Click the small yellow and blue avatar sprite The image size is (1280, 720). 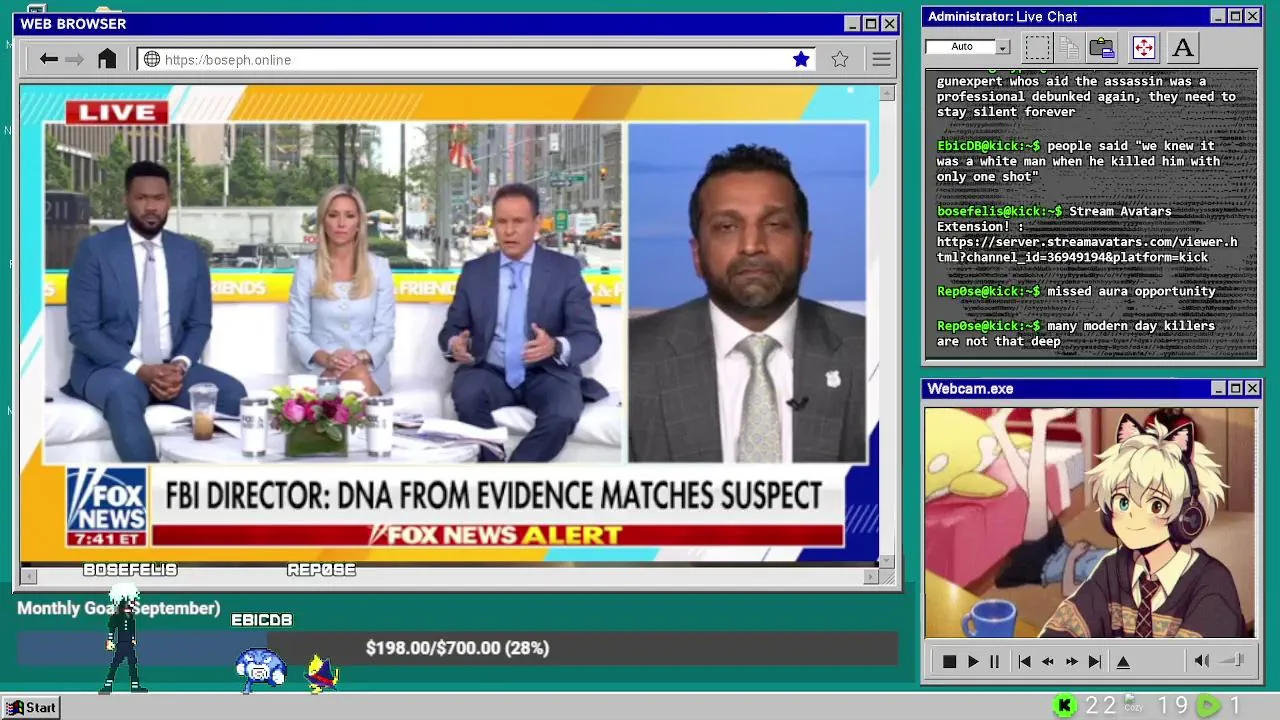[x=322, y=673]
